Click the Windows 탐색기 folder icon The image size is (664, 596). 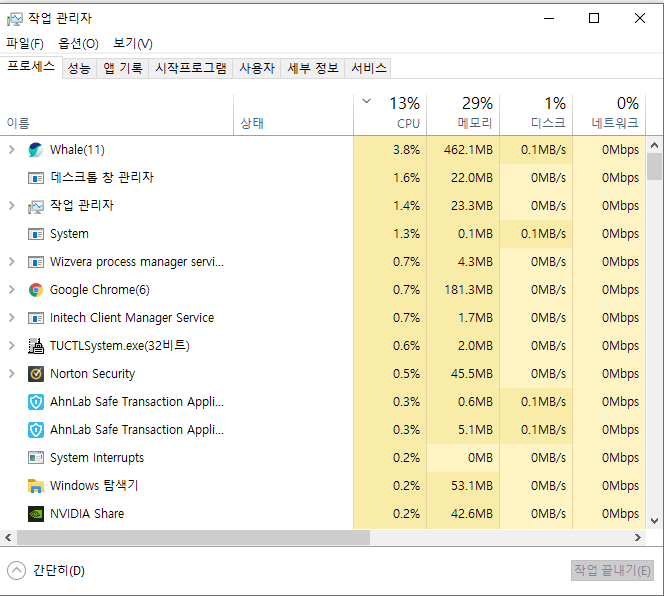tap(36, 486)
